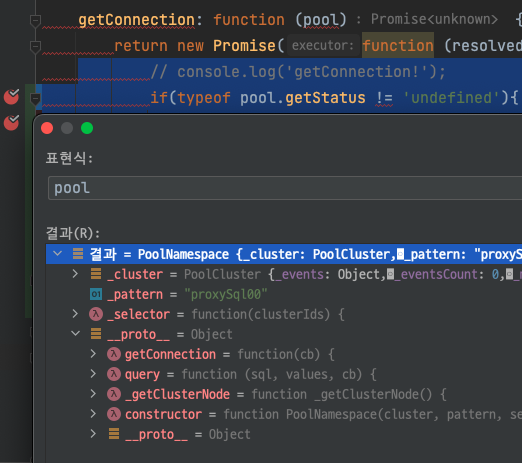The image size is (522, 463).
Task: Fold the return new Promise block
Action: pyautogui.click(x=35, y=47)
